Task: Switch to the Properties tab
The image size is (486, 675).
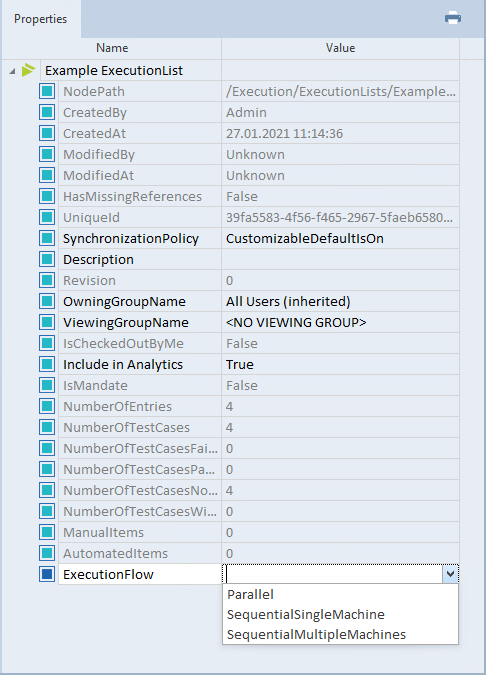Action: 40,19
